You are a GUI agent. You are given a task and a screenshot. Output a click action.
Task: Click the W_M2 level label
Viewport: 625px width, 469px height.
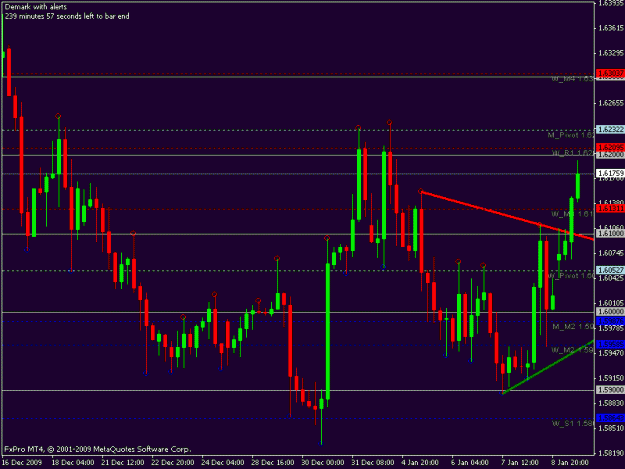[x=573, y=350]
